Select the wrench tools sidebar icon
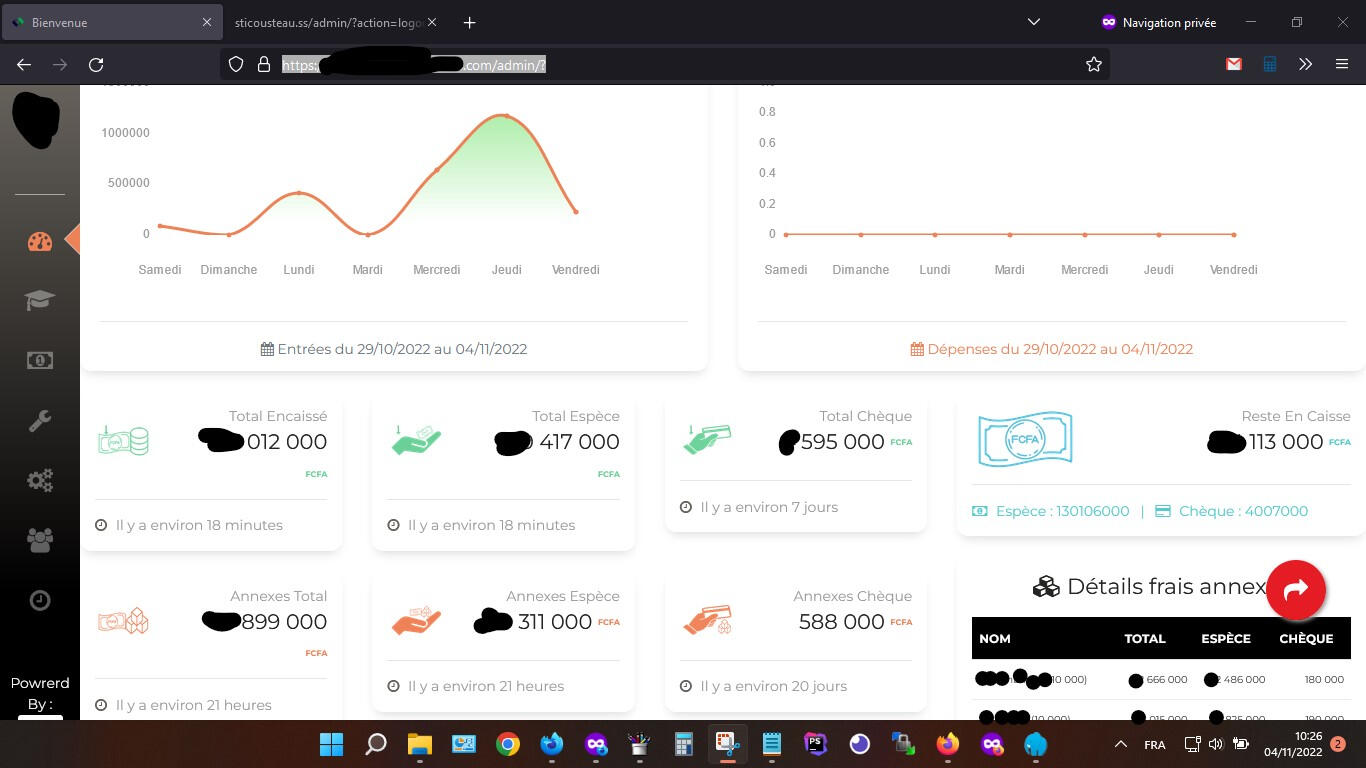This screenshot has height=768, width=1366. (40, 421)
